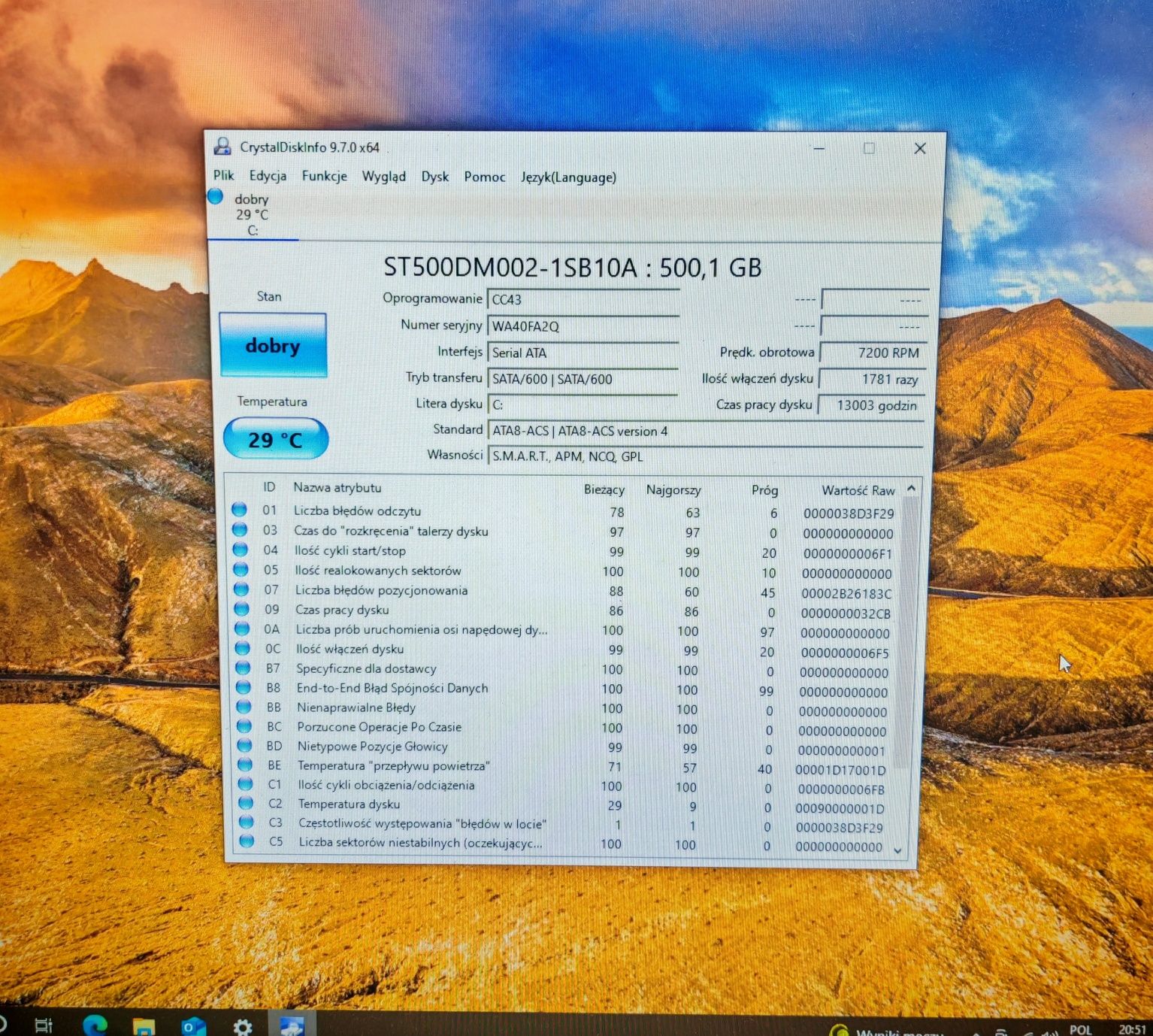This screenshot has height=1036, width=1153.
Task: Open Microsoft Edge from the taskbar
Action: point(95,1025)
